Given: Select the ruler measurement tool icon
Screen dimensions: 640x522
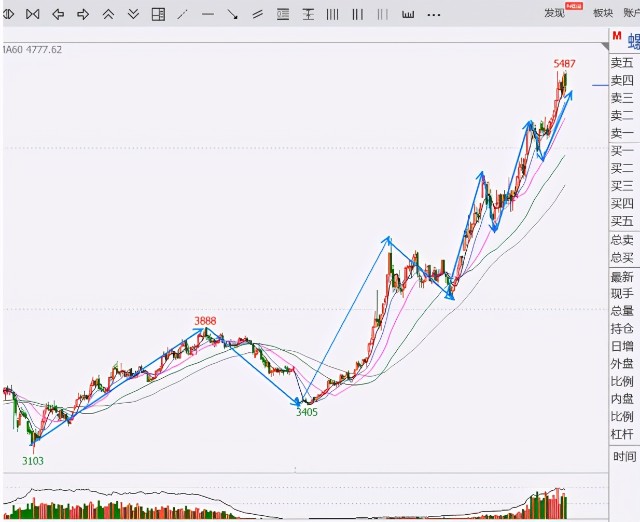Looking at the screenshot, I should [408, 14].
